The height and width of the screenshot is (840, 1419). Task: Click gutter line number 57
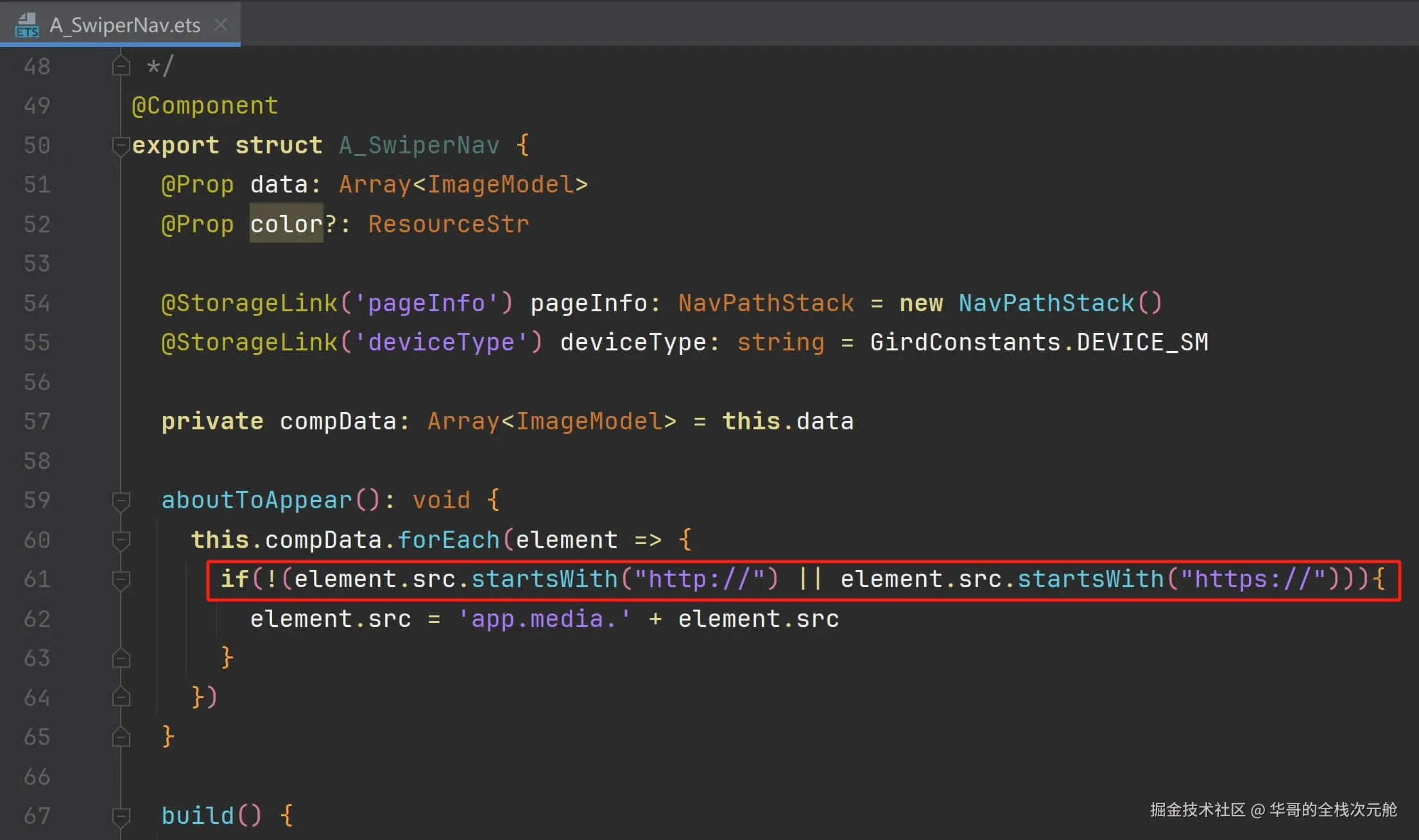click(x=37, y=422)
